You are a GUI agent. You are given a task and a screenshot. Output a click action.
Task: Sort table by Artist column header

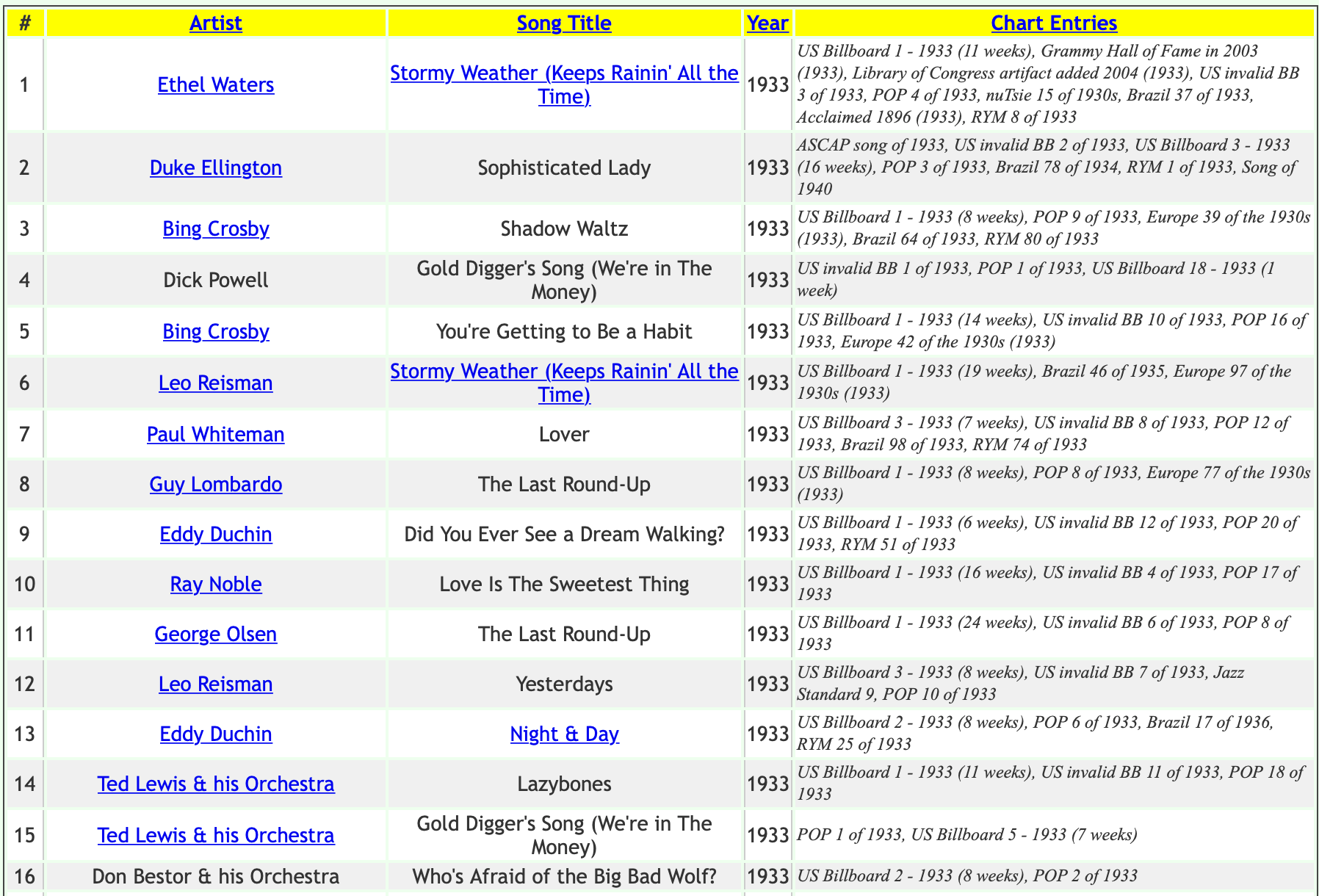tap(215, 23)
